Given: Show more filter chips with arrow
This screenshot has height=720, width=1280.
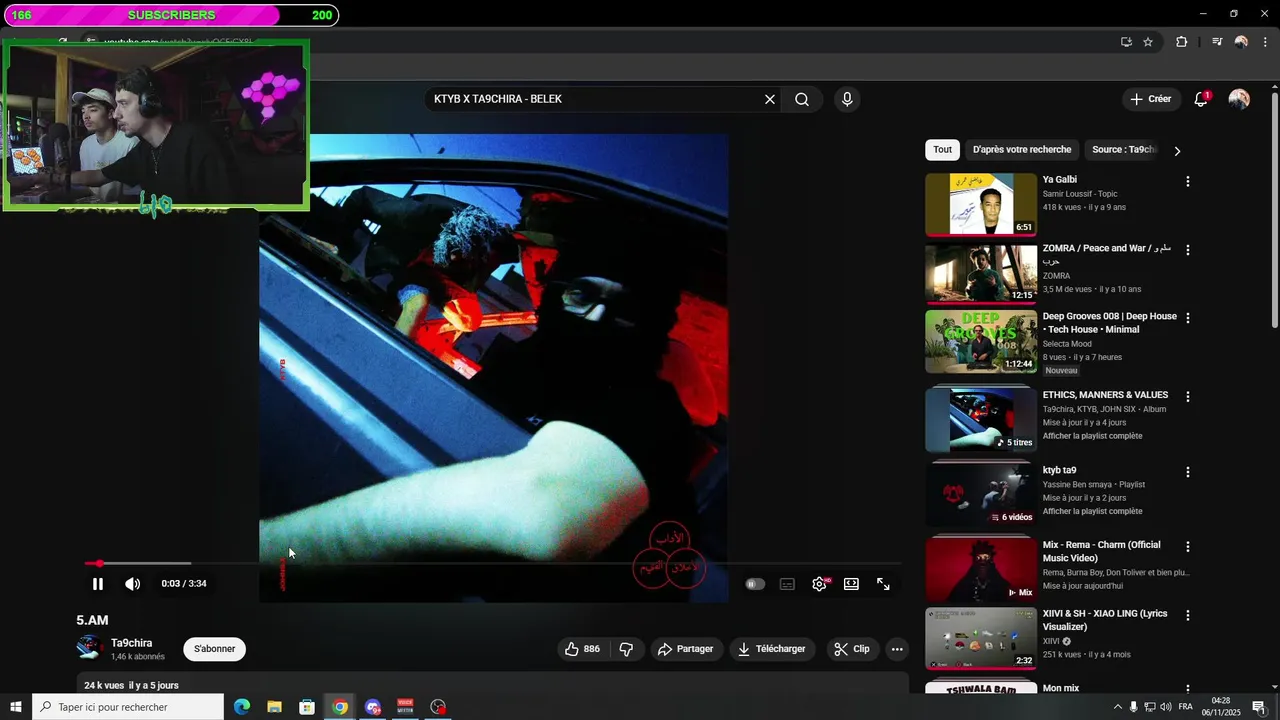Looking at the screenshot, I should pos(1177,151).
